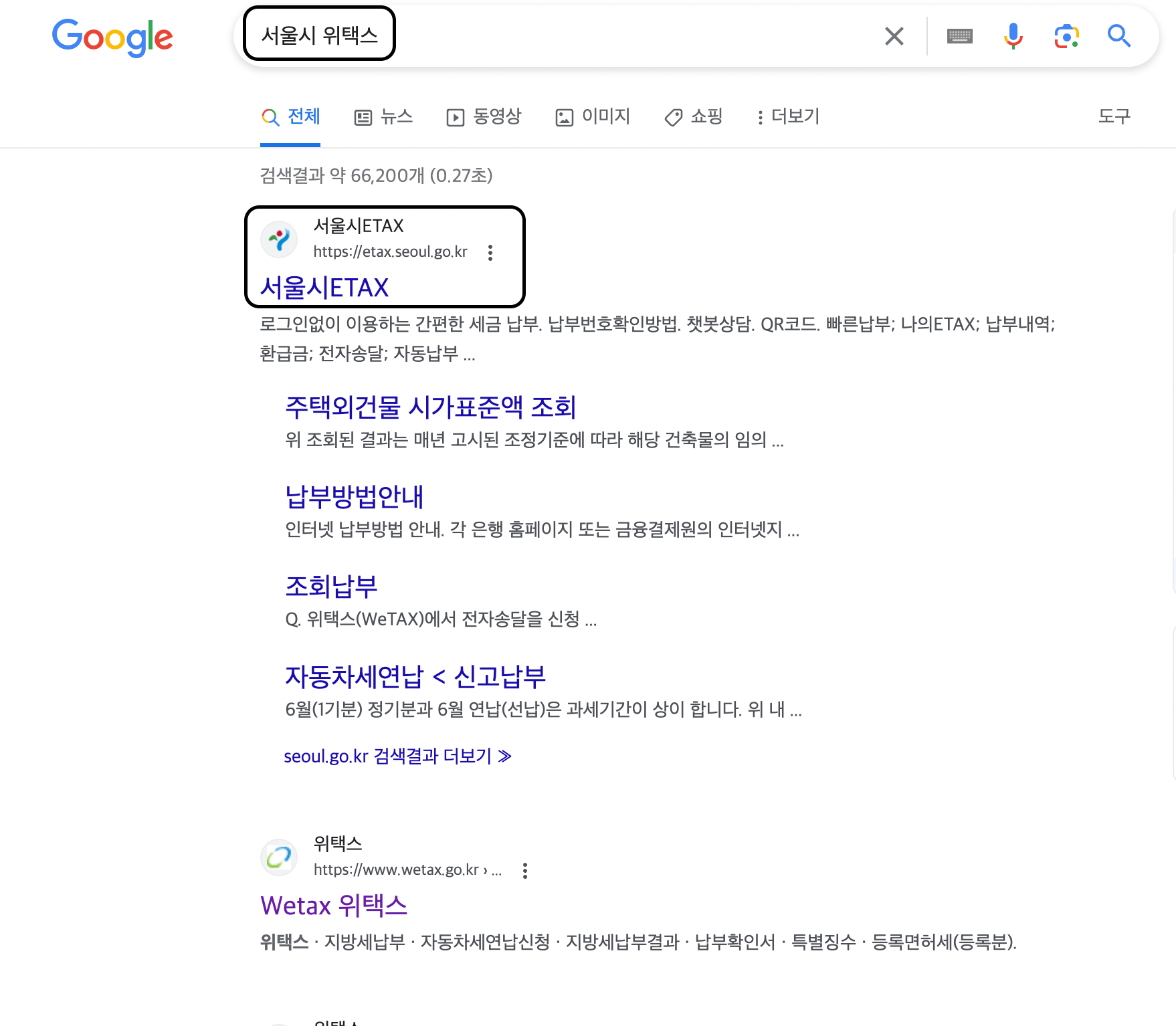Image resolution: width=1176 pixels, height=1026 pixels.
Task: Click the 위택스 wetax site favicon
Action: pyautogui.click(x=279, y=857)
